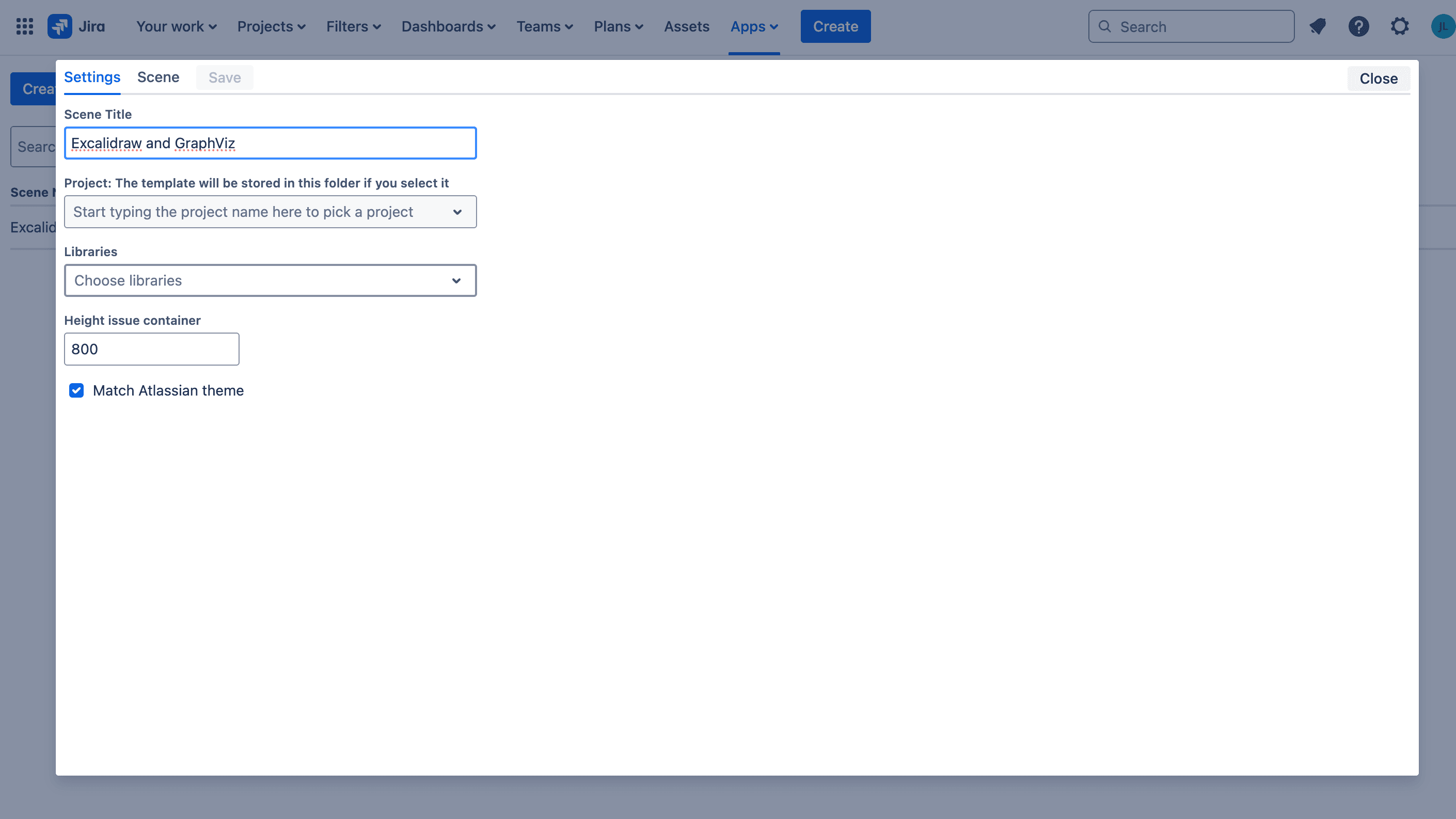Open the user profile avatar
Image resolution: width=1456 pixels, height=819 pixels.
click(x=1443, y=26)
